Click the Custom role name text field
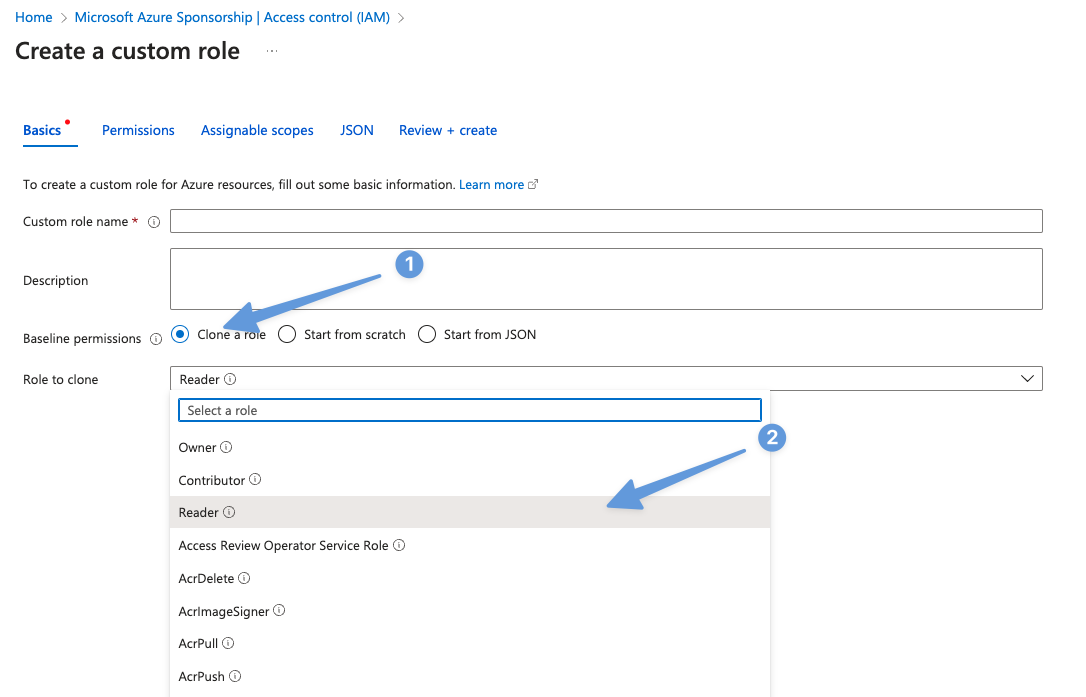 pos(606,221)
